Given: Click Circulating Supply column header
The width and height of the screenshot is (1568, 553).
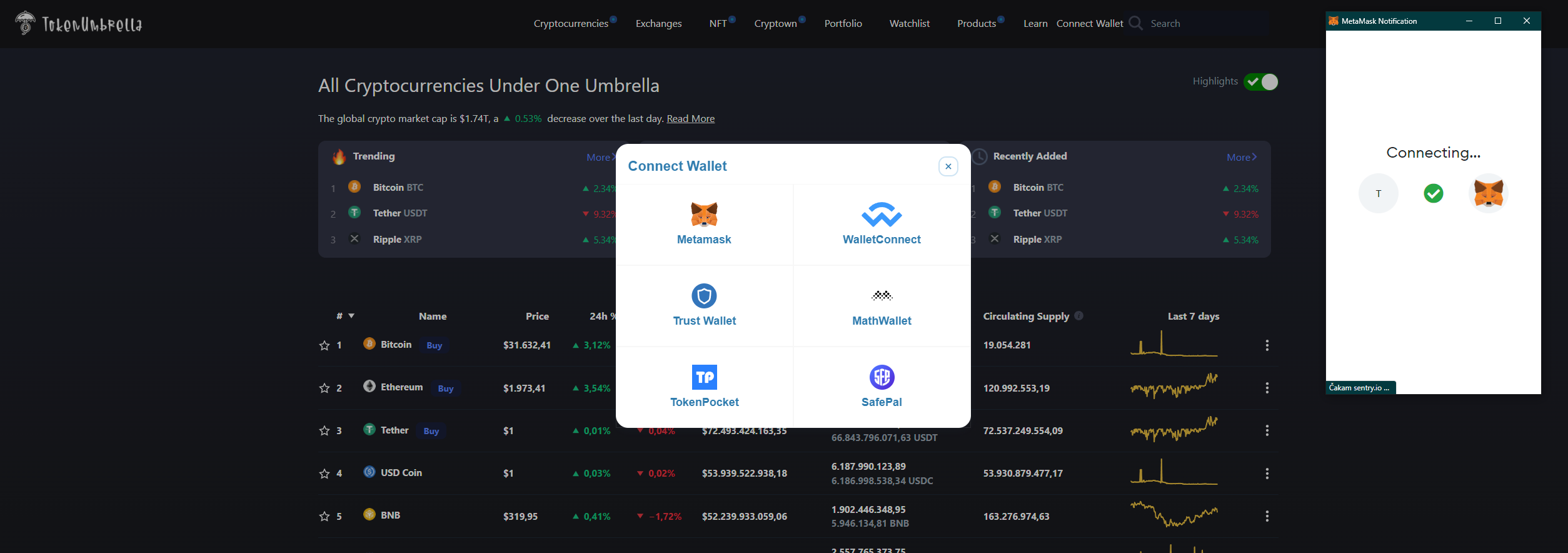Looking at the screenshot, I should click(1026, 317).
